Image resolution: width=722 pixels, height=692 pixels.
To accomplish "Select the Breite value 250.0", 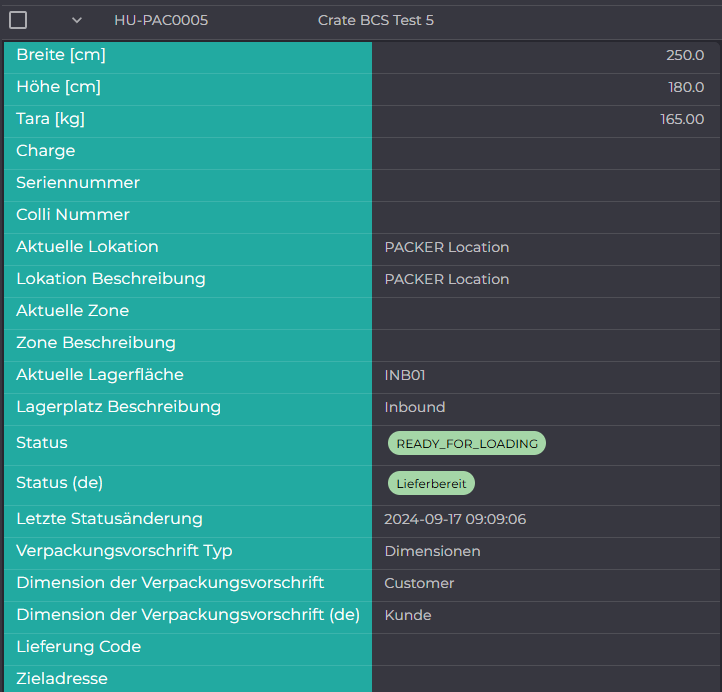I will [685, 55].
